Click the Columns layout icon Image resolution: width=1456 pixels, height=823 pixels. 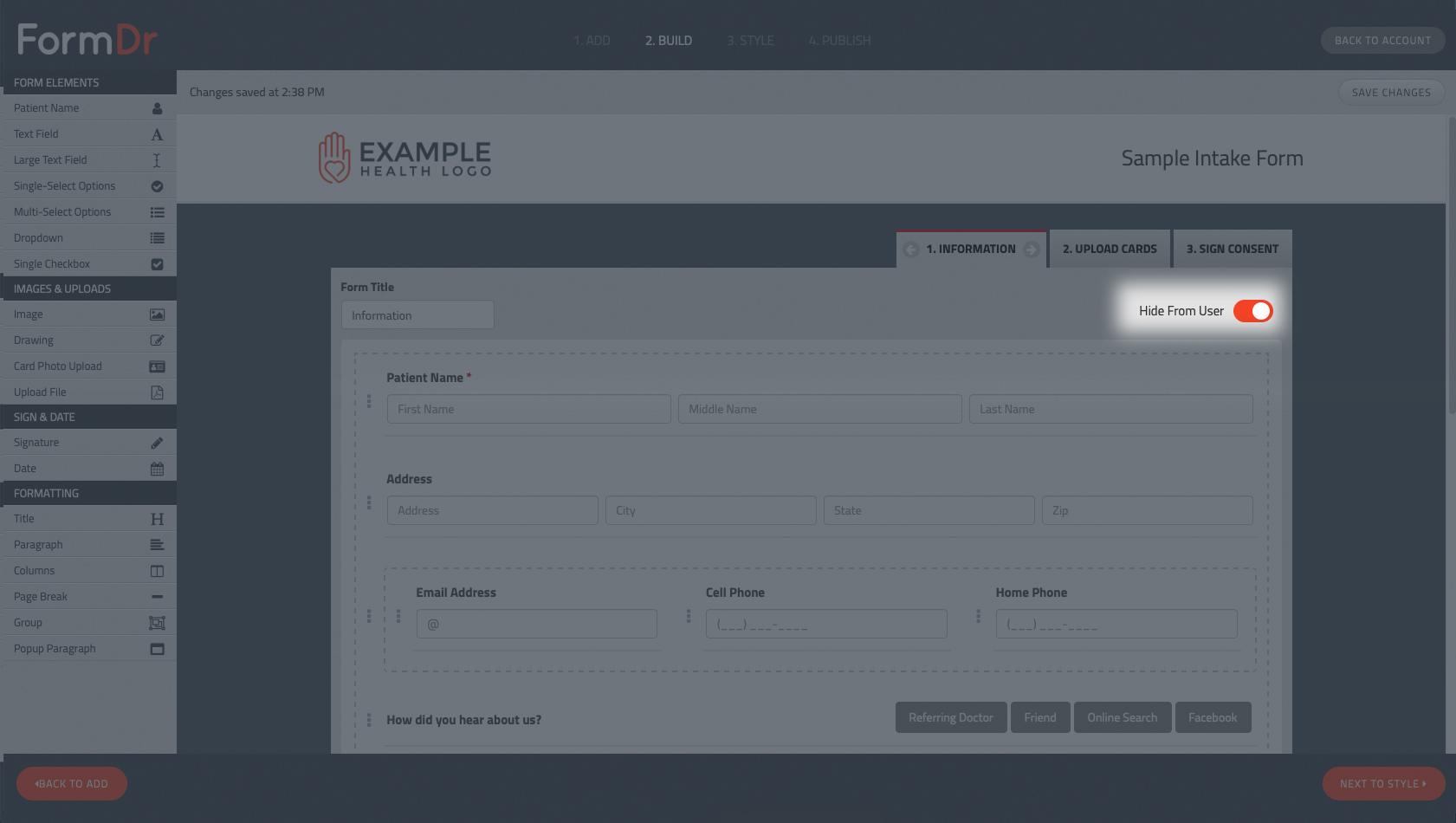157,571
